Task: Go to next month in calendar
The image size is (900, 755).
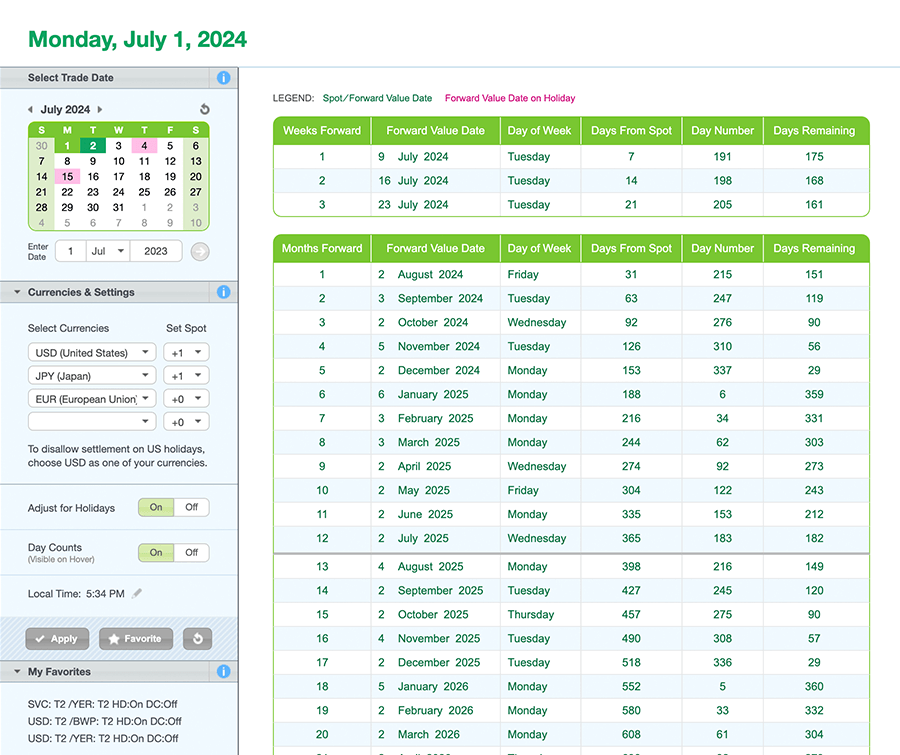Action: pyautogui.click(x=100, y=109)
